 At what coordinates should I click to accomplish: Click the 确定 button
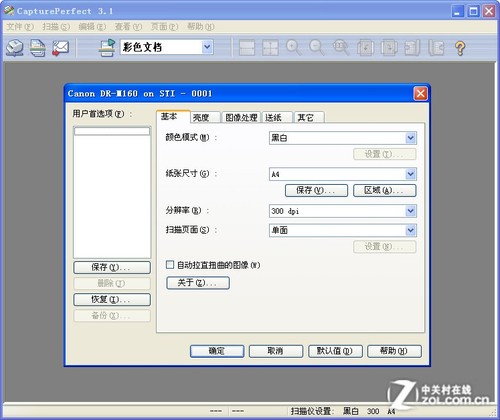pyautogui.click(x=217, y=351)
